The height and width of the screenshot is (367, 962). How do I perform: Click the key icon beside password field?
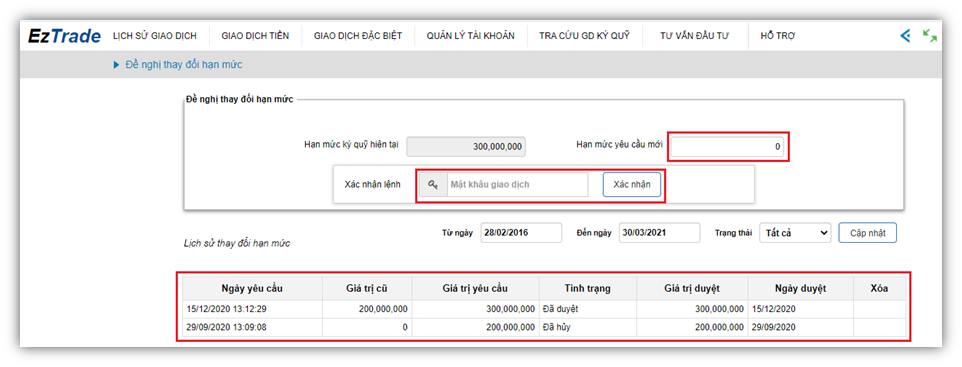pyautogui.click(x=434, y=184)
